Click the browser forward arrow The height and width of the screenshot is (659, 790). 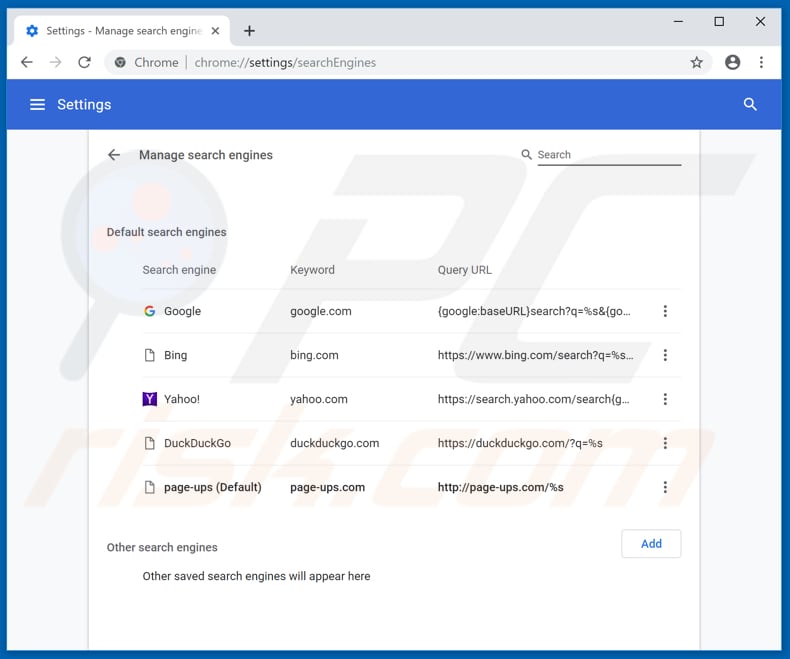(x=55, y=62)
